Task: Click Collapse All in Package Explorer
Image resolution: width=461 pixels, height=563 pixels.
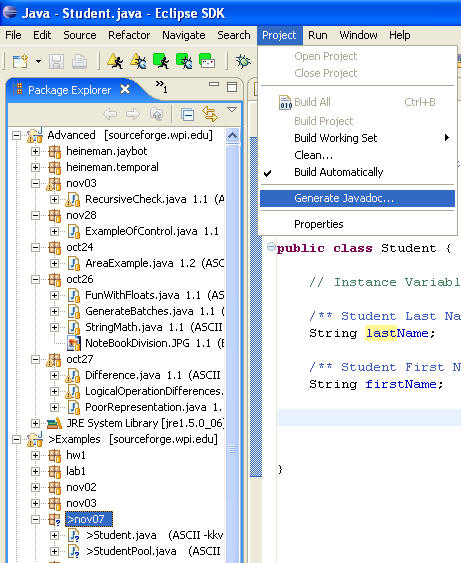Action: point(187,115)
